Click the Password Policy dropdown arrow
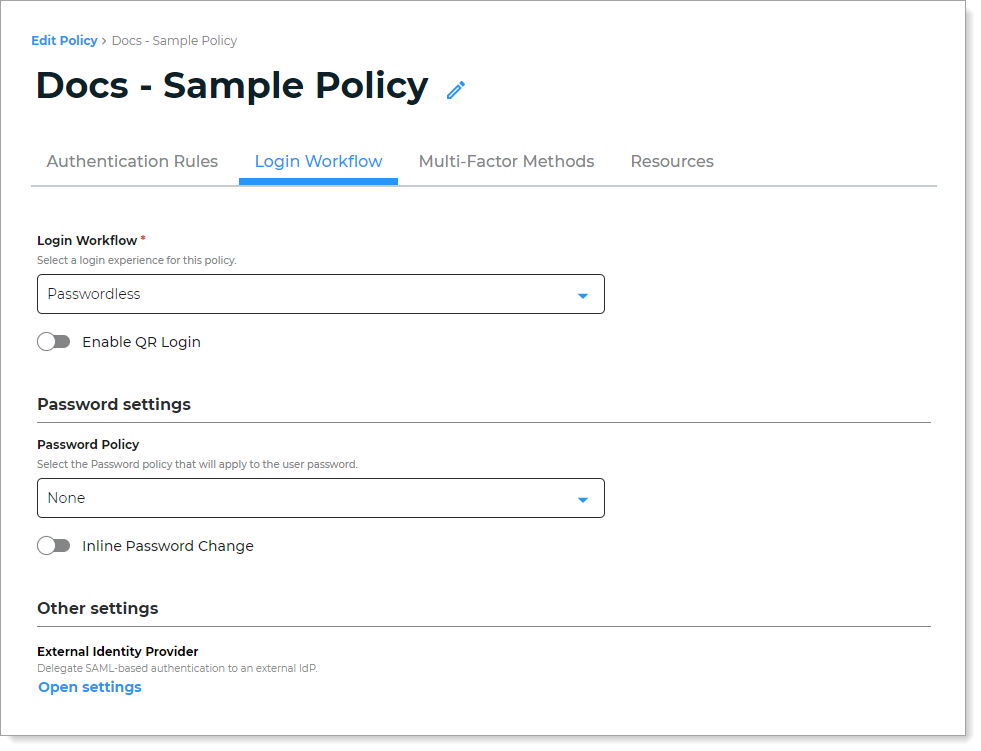The width and height of the screenshot is (981, 751). pyautogui.click(x=582, y=499)
